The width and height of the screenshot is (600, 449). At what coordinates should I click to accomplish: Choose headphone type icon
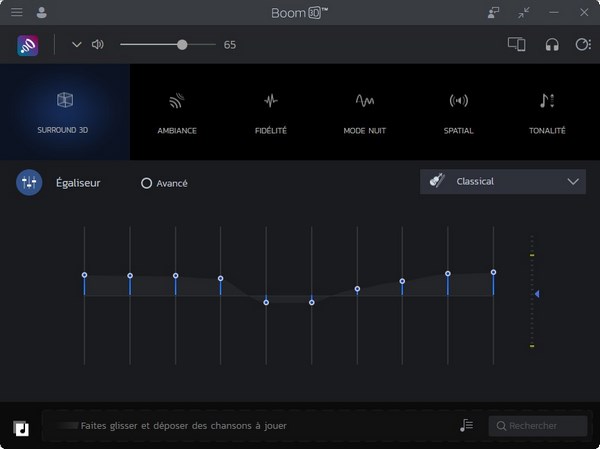tap(552, 45)
